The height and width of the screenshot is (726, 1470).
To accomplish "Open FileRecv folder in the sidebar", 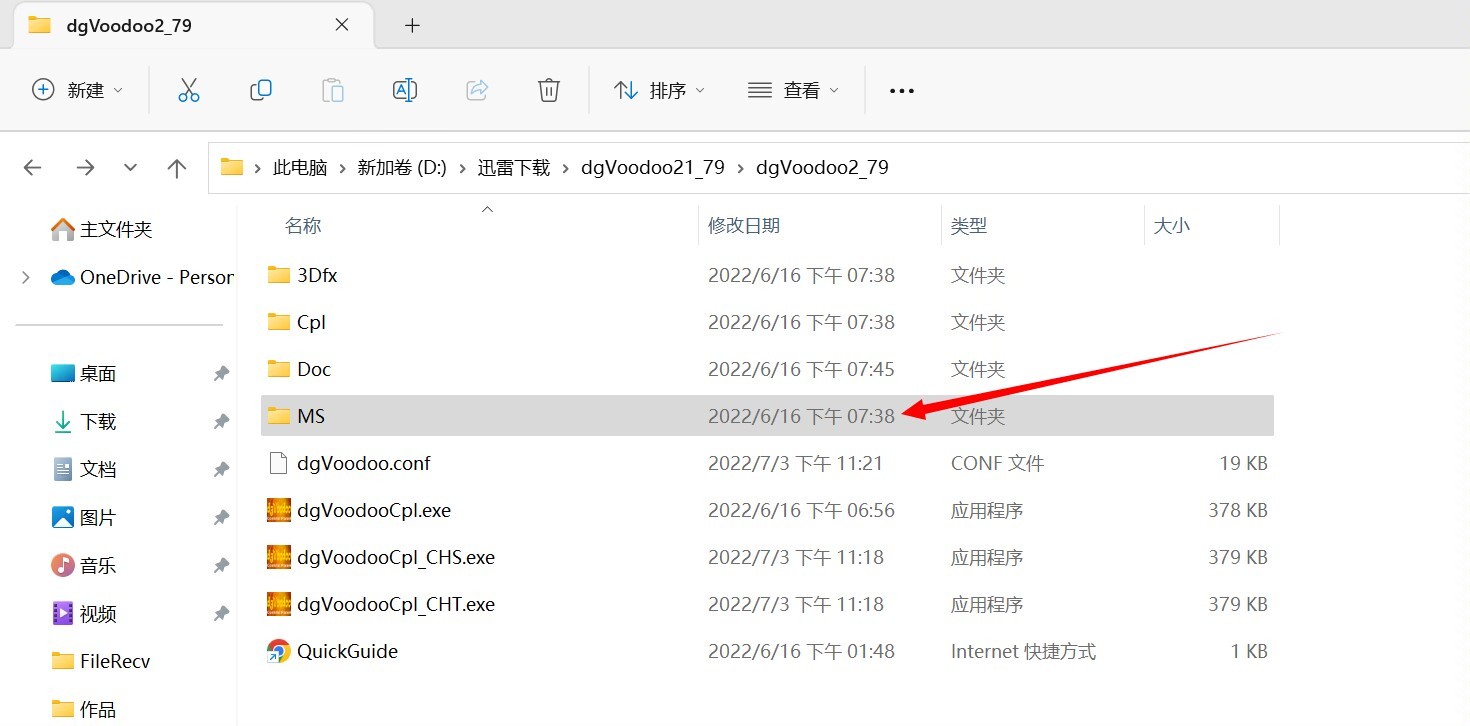I will click(101, 661).
